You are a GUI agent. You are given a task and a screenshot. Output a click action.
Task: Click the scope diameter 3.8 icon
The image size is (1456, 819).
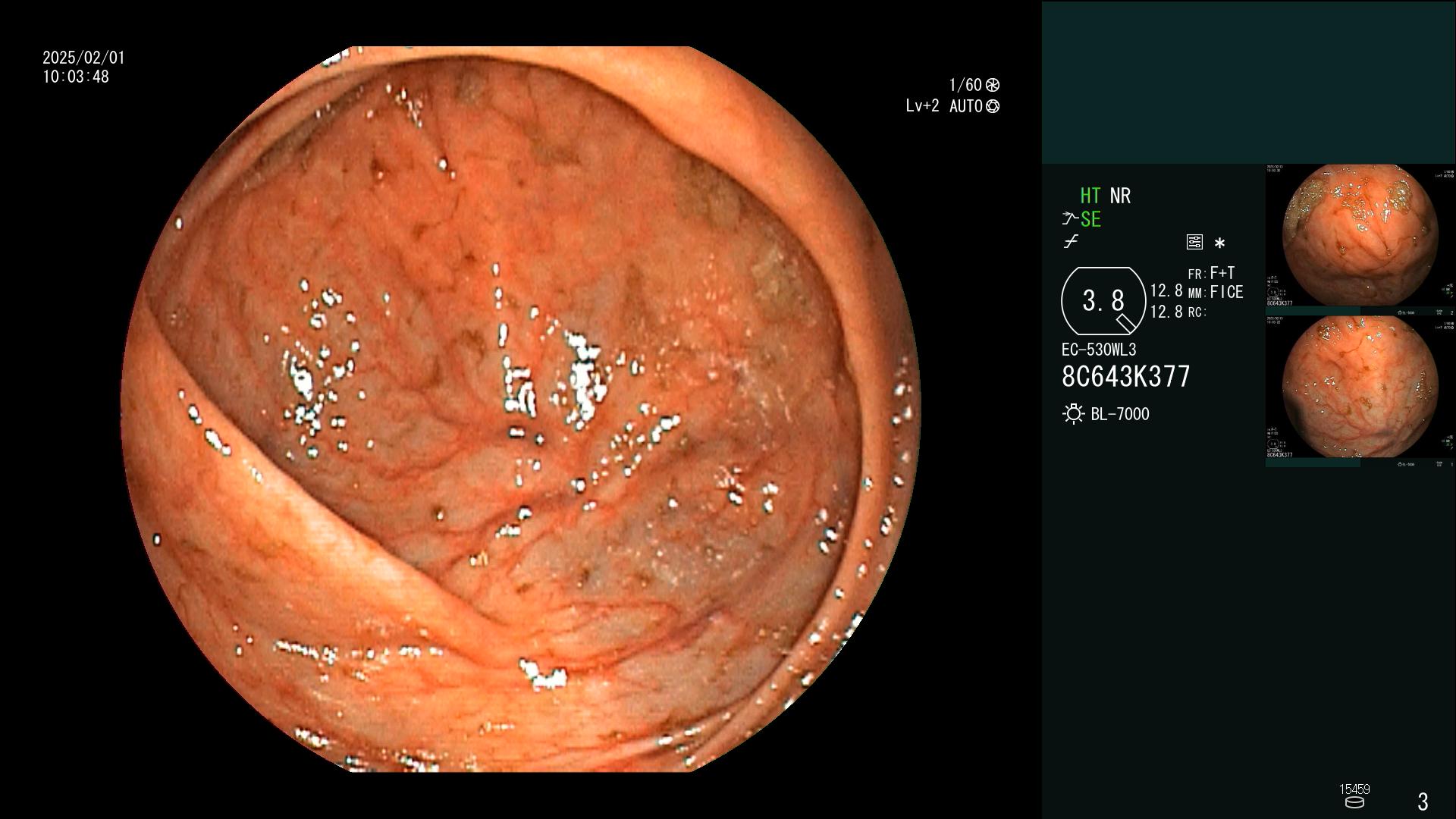[1103, 301]
